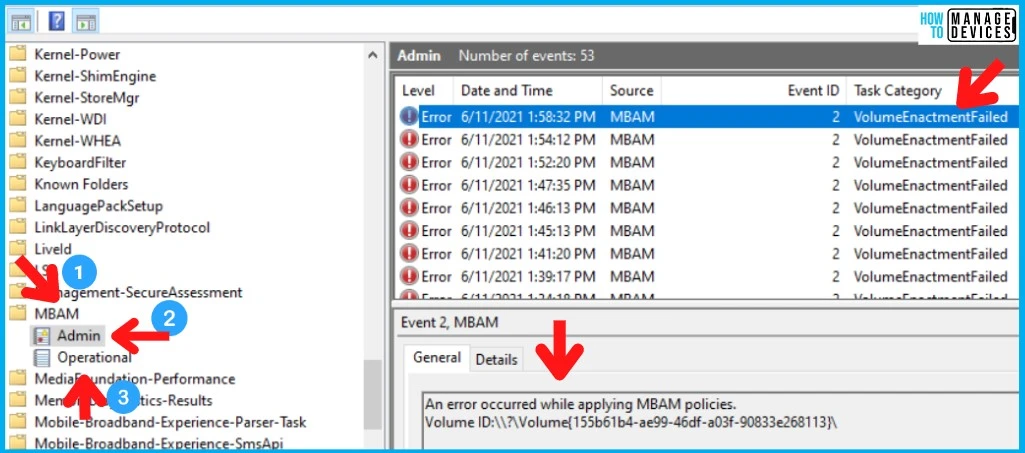Click error icon of 1:45:13 PM event

pos(409,231)
